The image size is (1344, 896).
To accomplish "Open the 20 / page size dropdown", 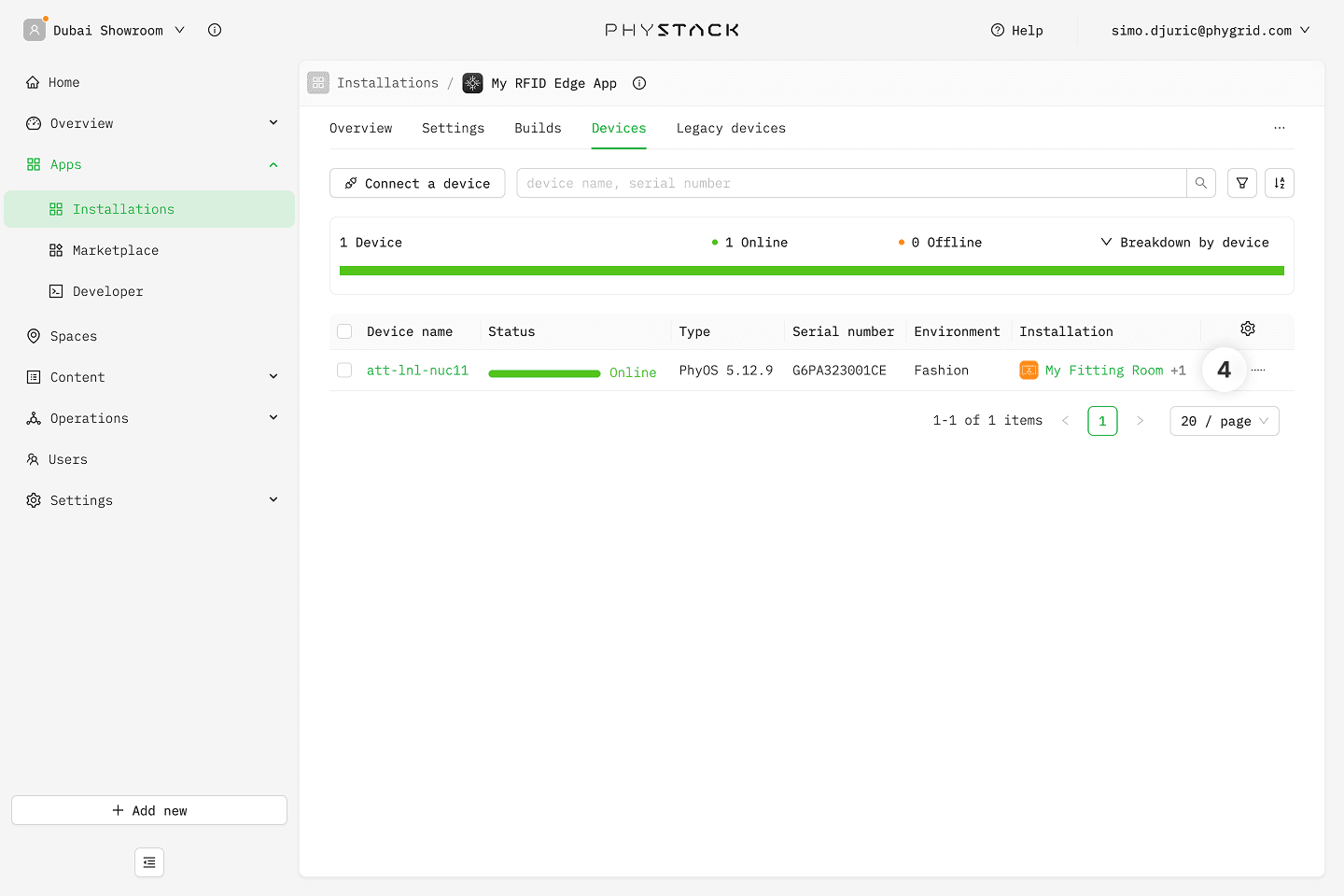I will [1225, 421].
